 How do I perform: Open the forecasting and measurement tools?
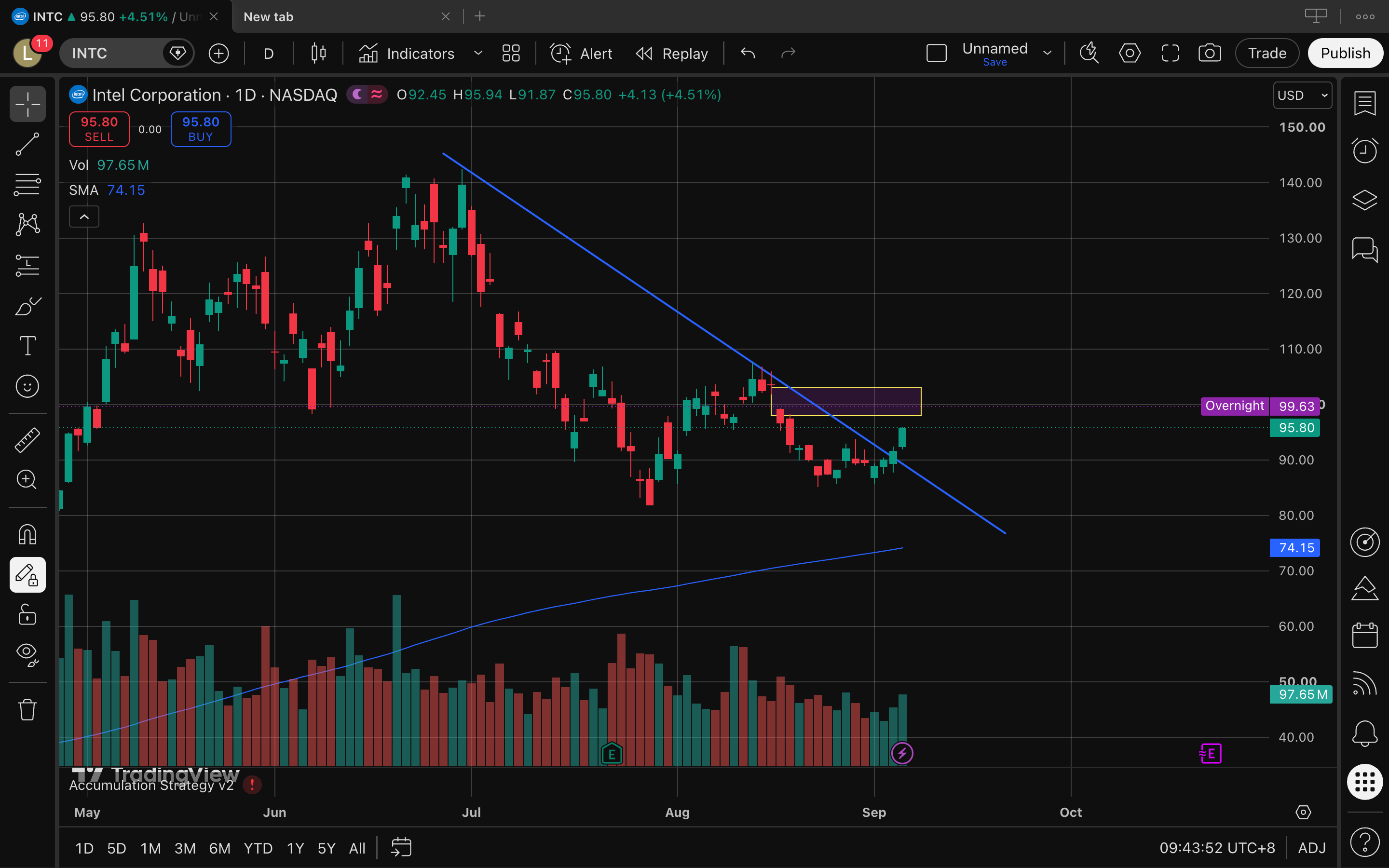point(27,265)
